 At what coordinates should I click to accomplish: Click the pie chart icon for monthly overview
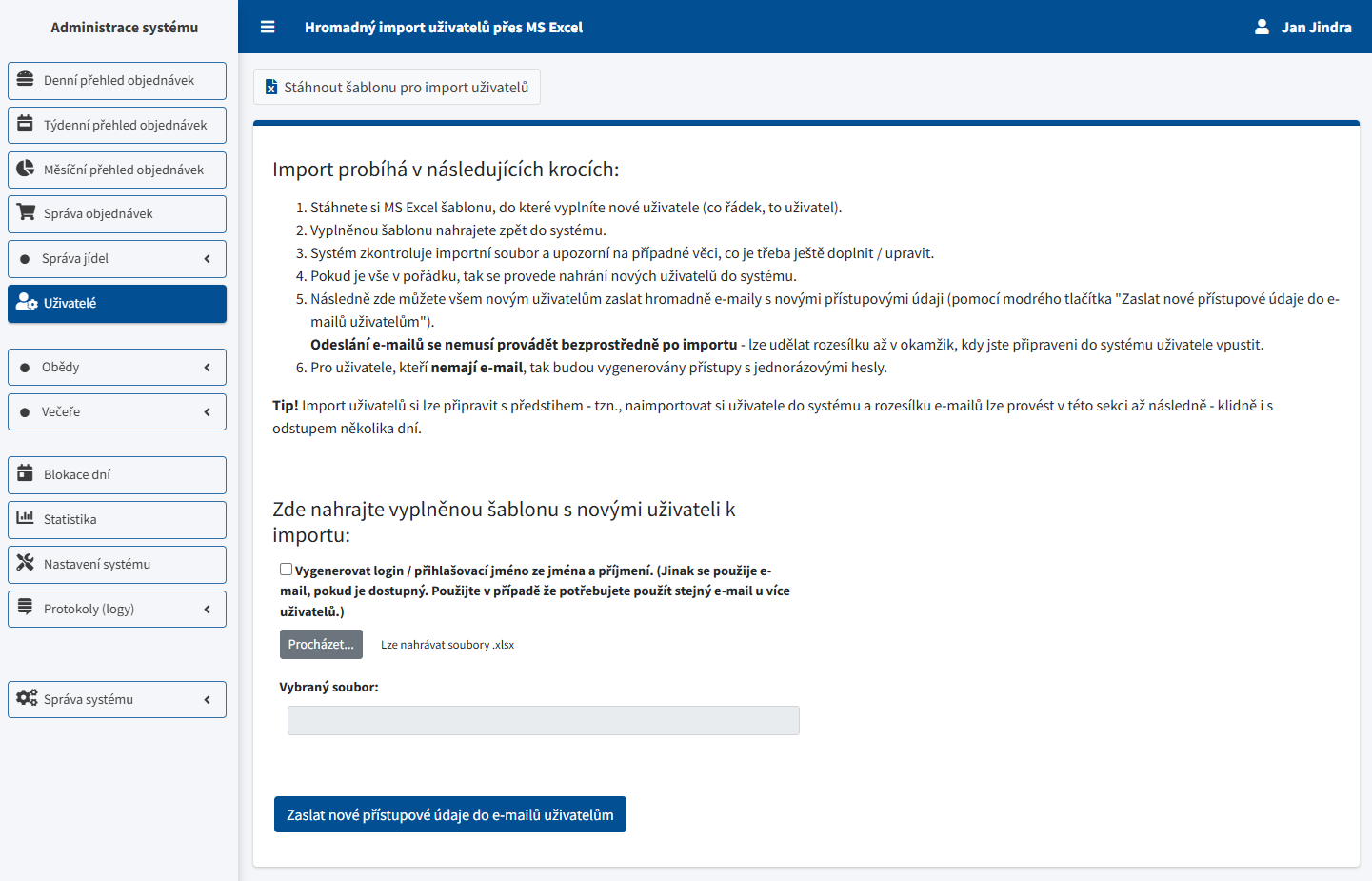(26, 170)
